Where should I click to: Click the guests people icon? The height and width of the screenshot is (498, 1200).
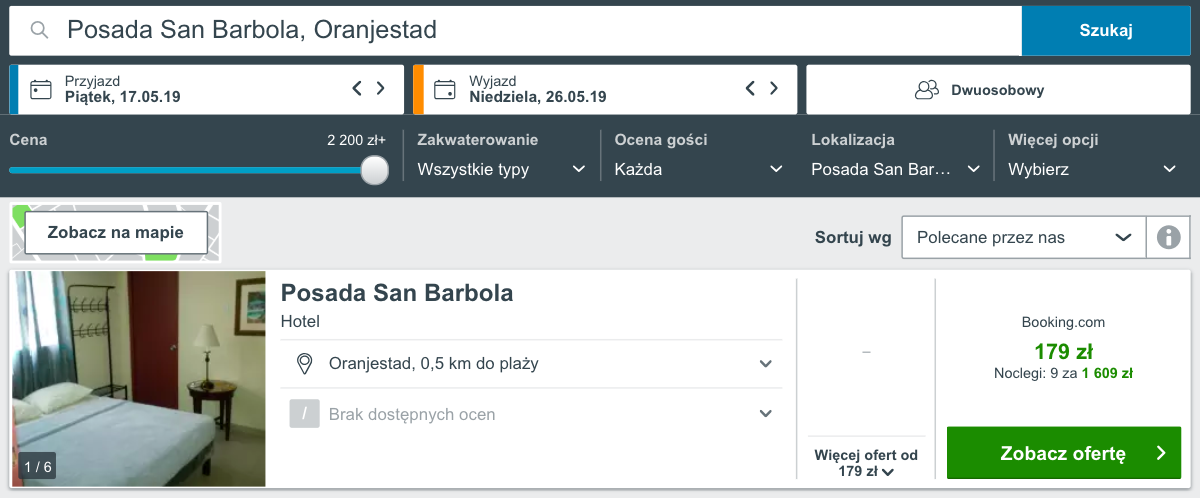(x=927, y=90)
